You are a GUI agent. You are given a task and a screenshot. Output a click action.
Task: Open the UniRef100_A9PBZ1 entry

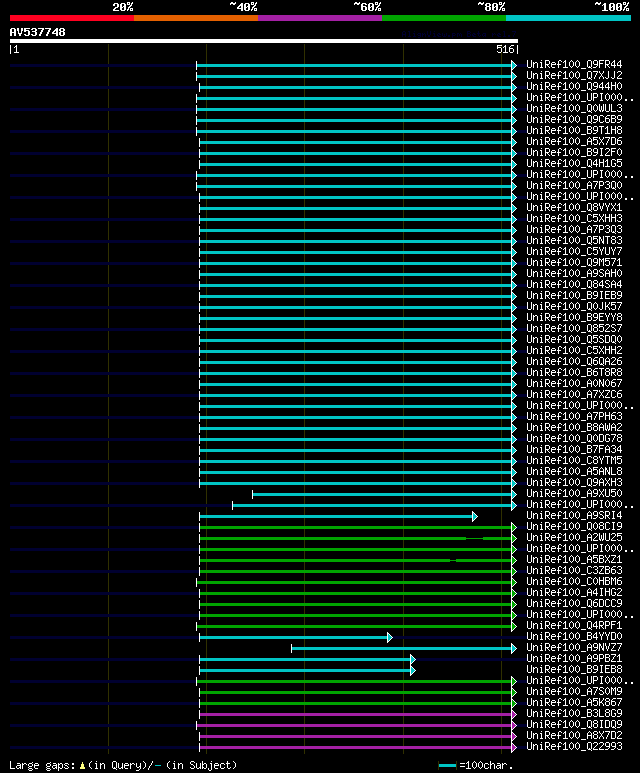(574, 658)
